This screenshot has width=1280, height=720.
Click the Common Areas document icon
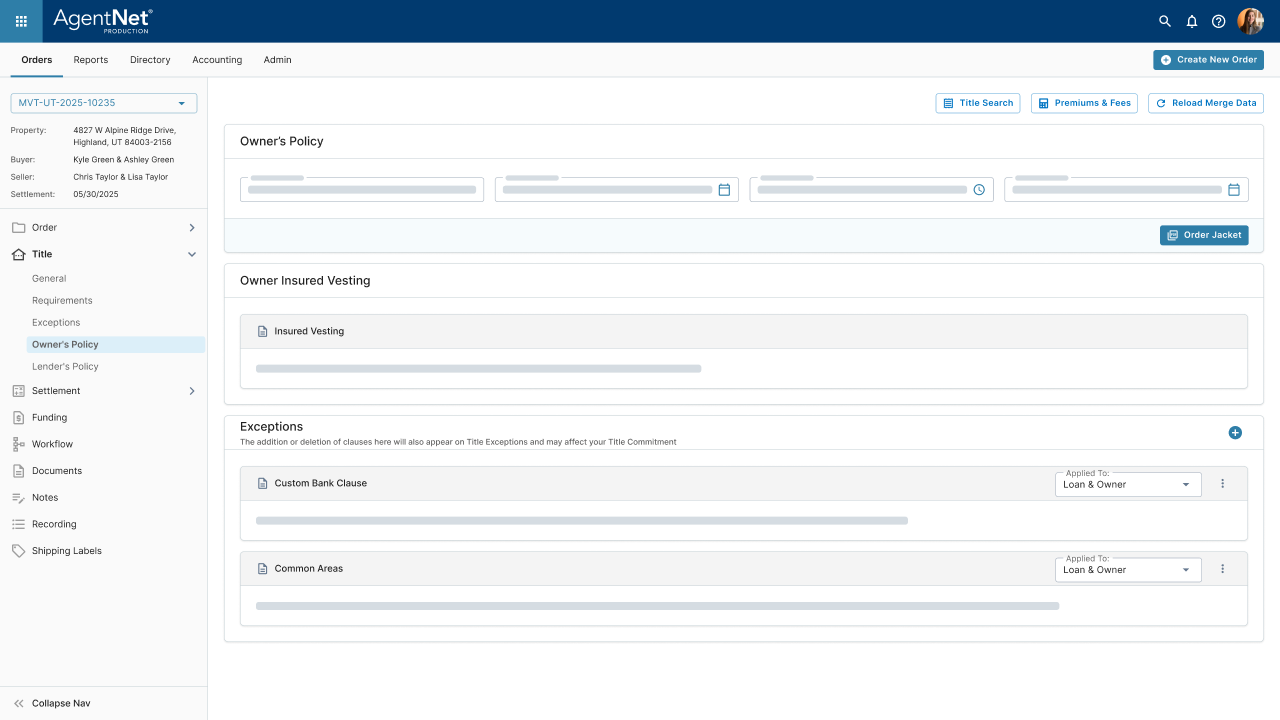point(263,569)
